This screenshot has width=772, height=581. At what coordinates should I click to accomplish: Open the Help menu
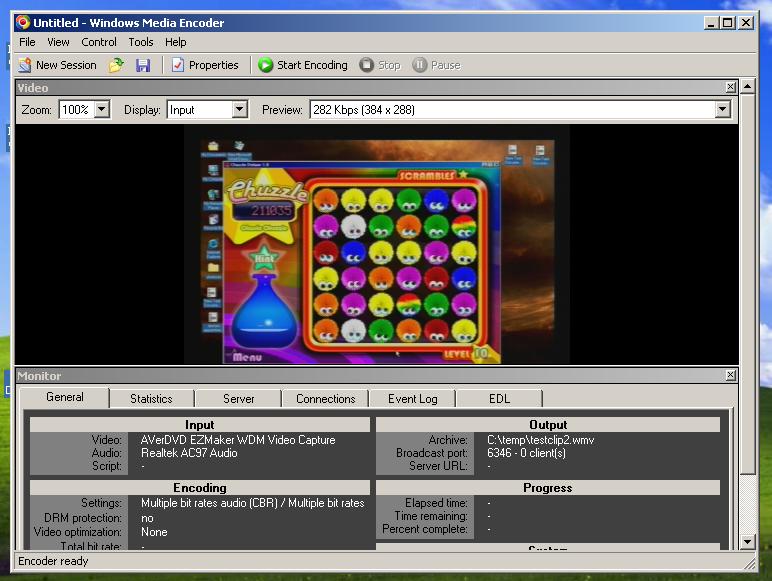click(x=176, y=42)
